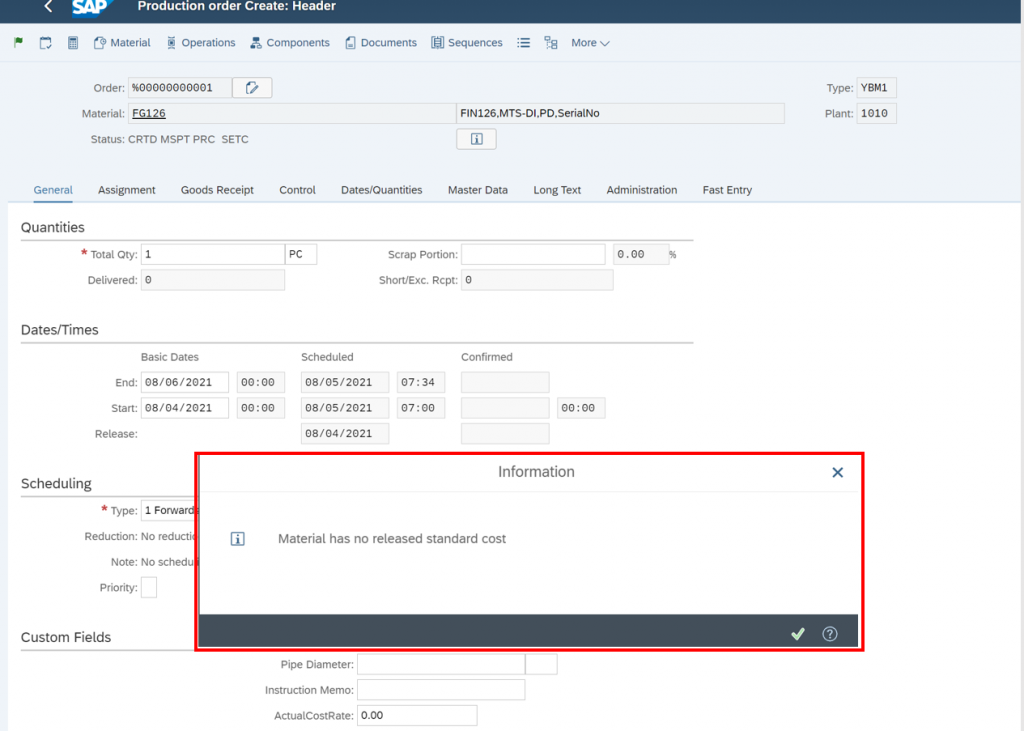Open the scheduling Type dropdown
This screenshot has width=1024, height=731.
pos(170,510)
